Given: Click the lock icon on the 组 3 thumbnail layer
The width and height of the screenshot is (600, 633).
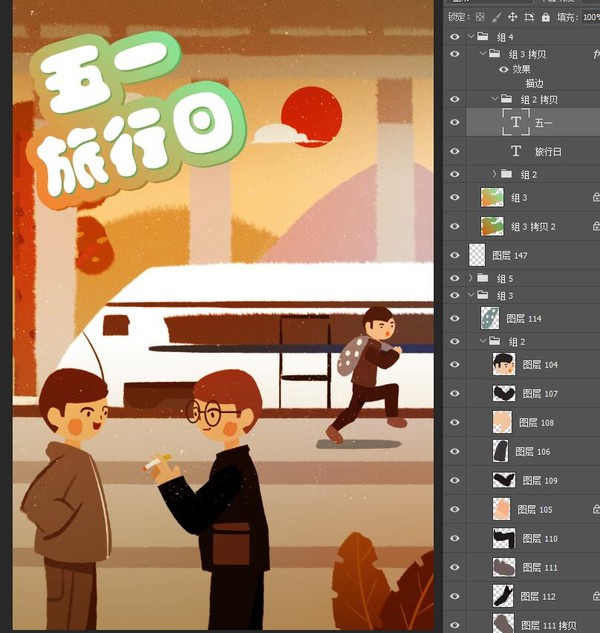Looking at the screenshot, I should (x=596, y=197).
